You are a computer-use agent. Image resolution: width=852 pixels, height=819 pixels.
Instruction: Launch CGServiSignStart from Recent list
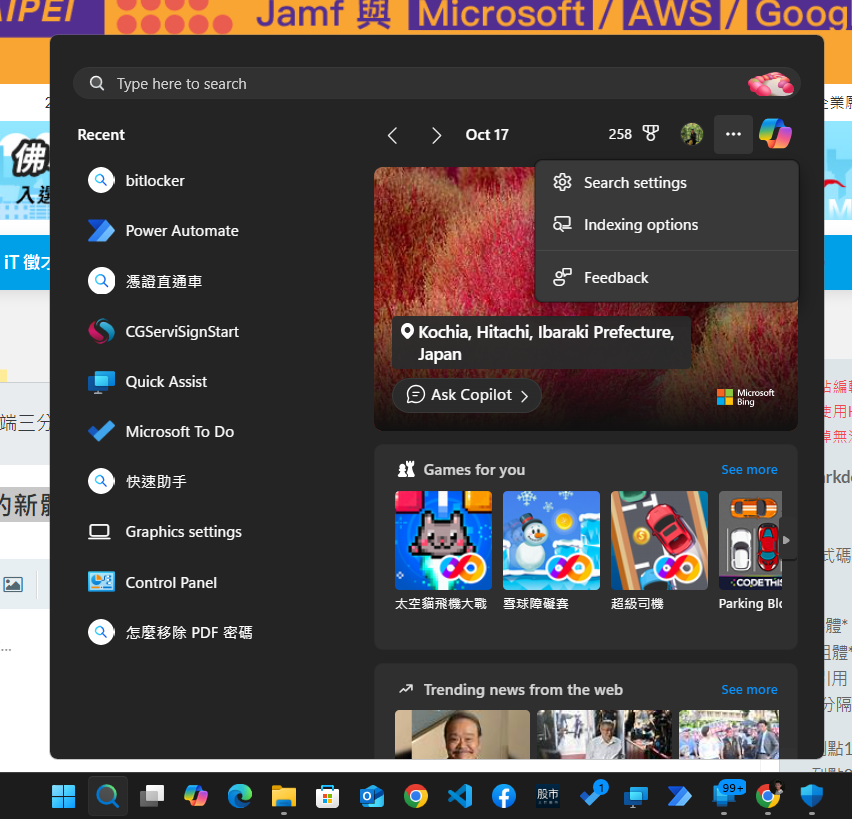163,332
